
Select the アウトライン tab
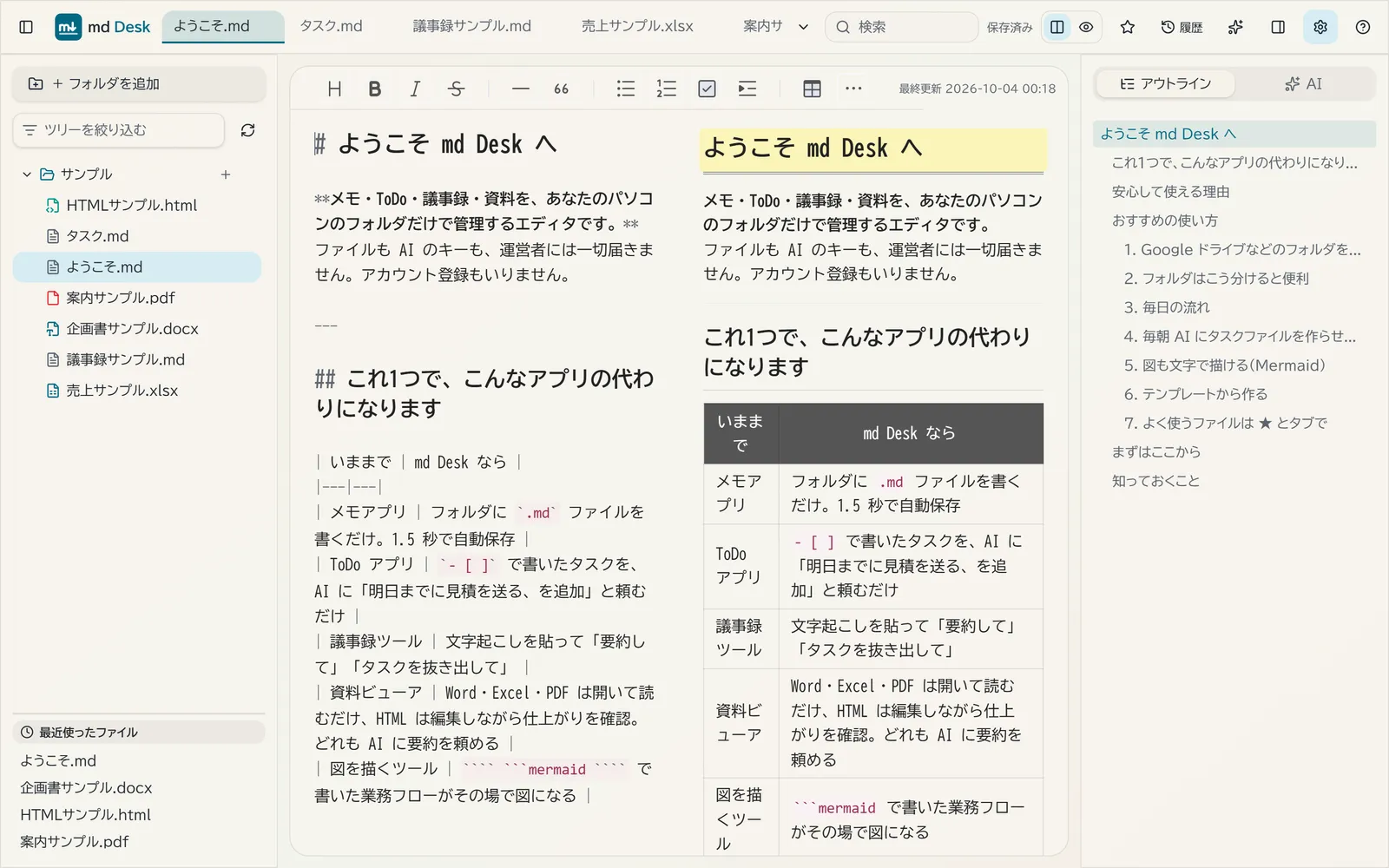click(1166, 83)
